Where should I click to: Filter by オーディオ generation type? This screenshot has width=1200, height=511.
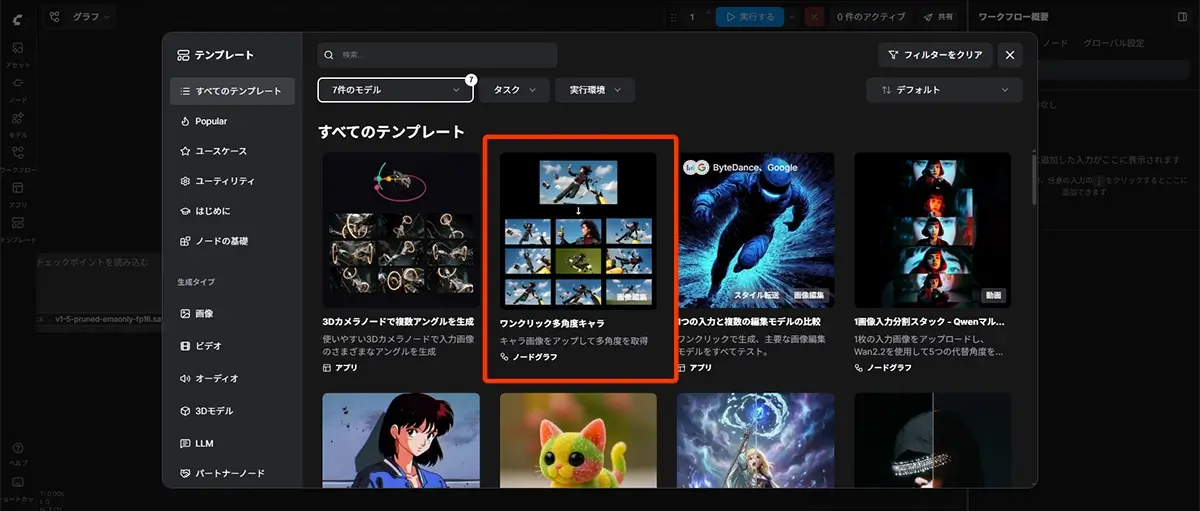point(232,378)
